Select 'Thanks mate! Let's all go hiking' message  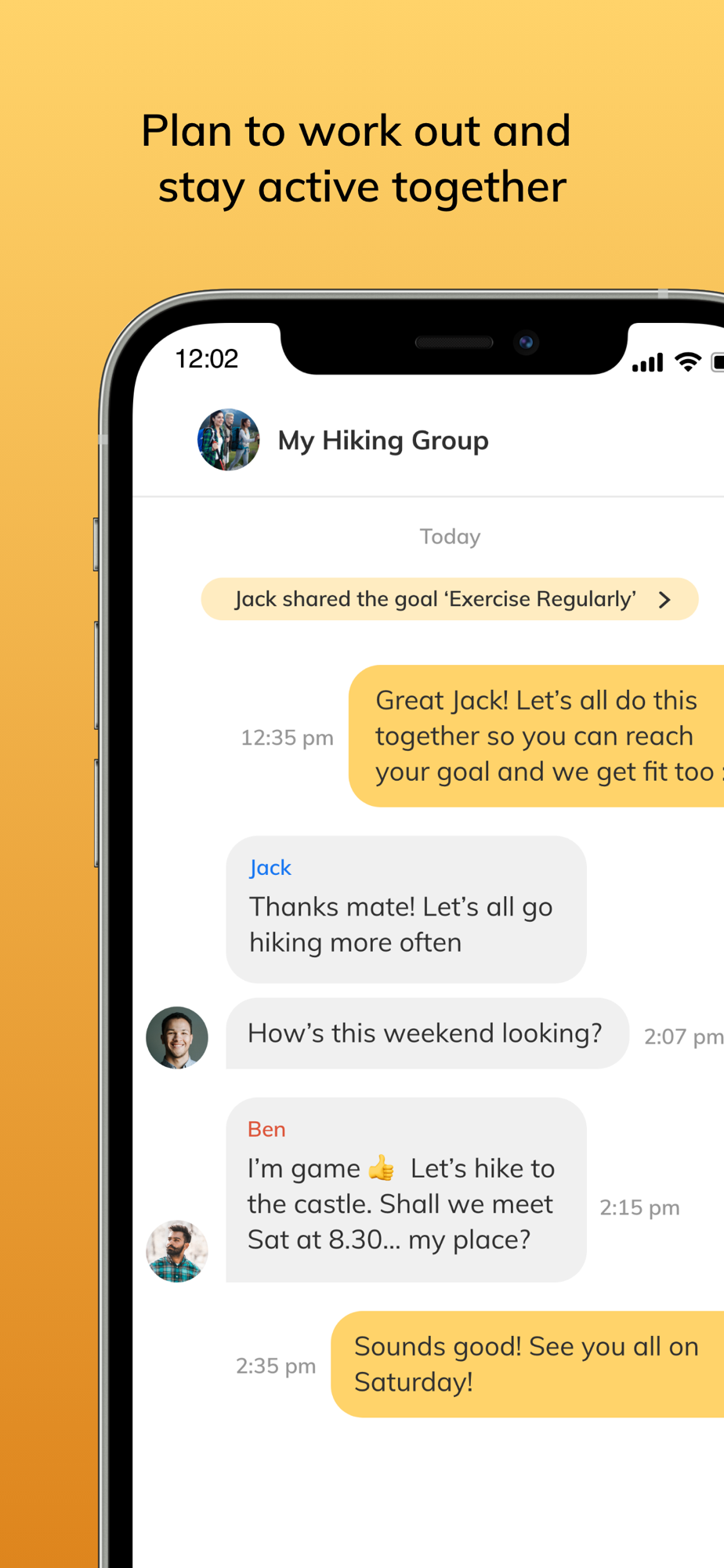coord(406,909)
